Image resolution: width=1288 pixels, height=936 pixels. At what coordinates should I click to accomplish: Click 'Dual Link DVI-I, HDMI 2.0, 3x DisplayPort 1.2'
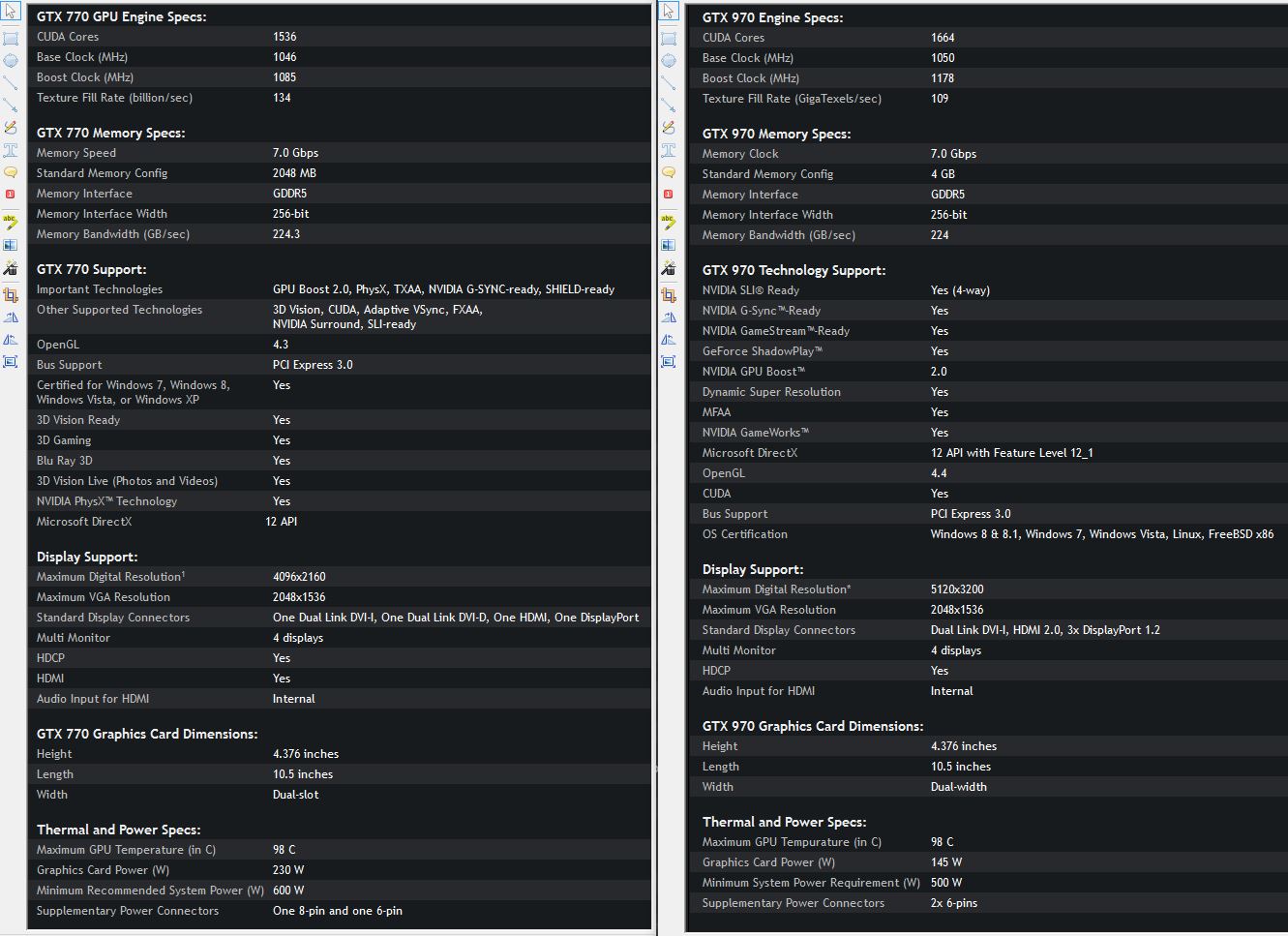click(x=1045, y=630)
